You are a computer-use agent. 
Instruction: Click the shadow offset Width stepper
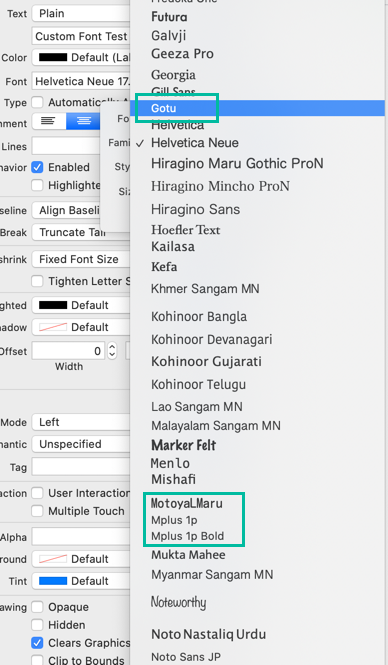pos(112,351)
